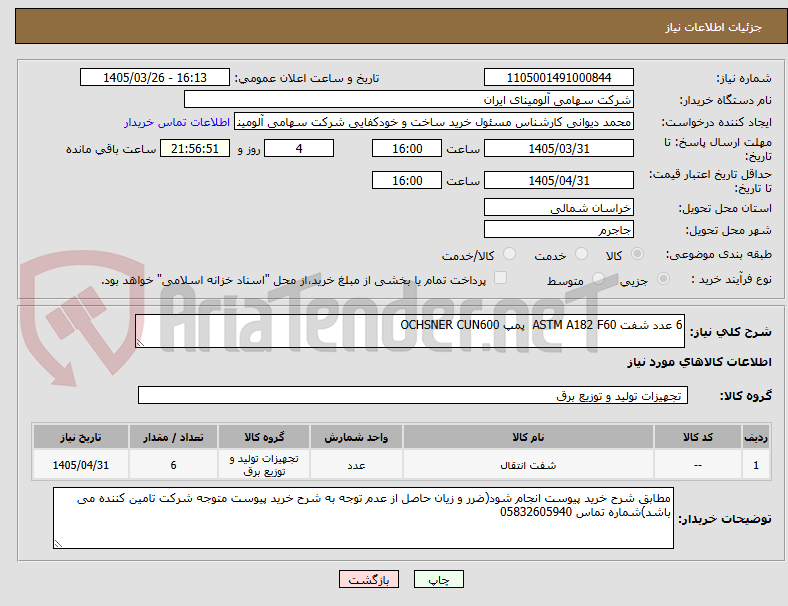Click the price validity time field 16:00

(x=407, y=180)
